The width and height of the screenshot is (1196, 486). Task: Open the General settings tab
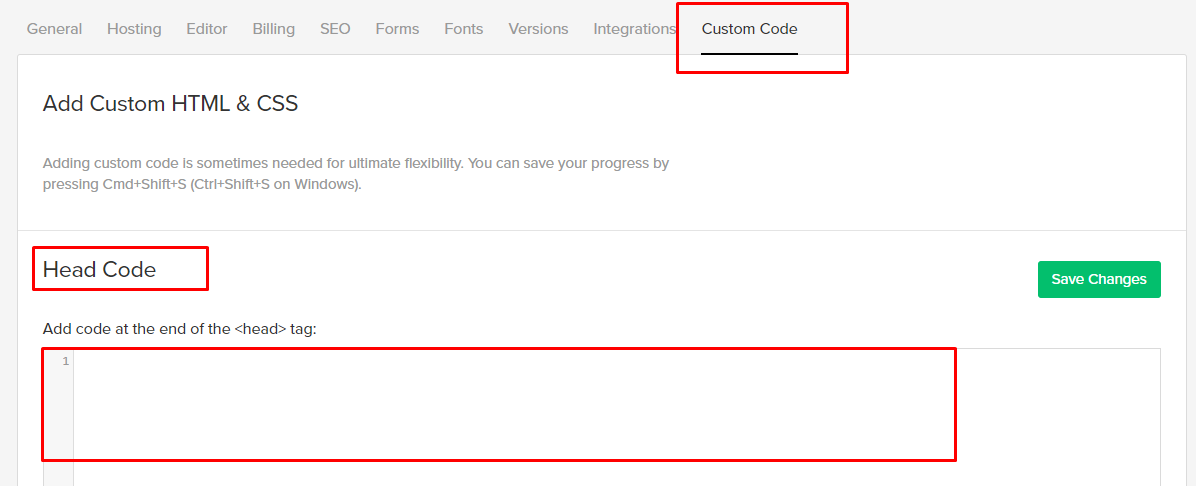pyautogui.click(x=54, y=29)
